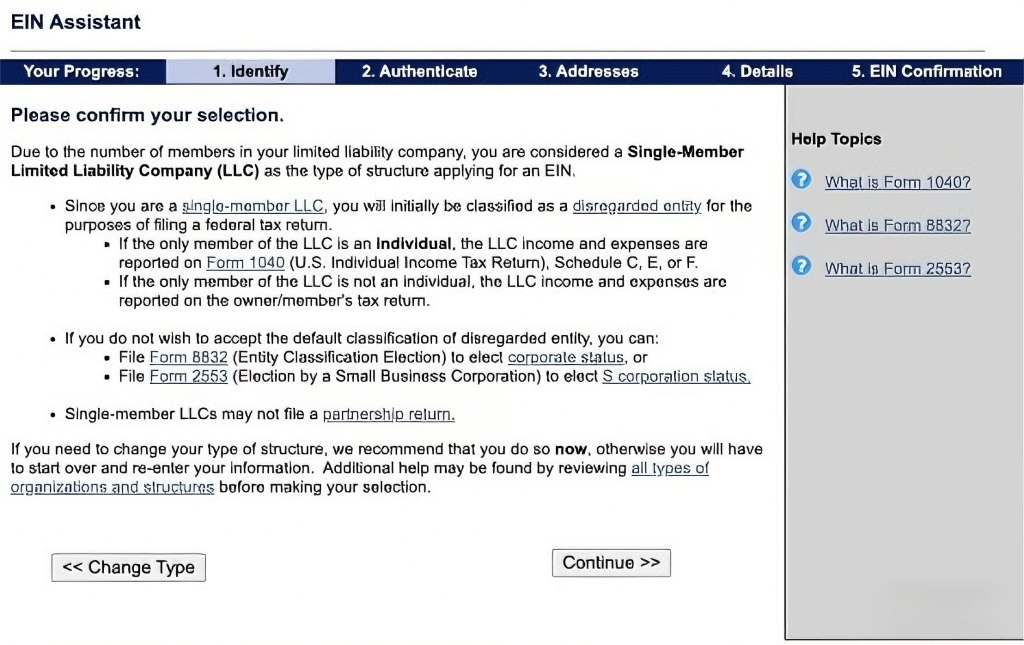The width and height of the screenshot is (1024, 645).
Task: Switch to the 3. Addresses step
Action: (588, 71)
